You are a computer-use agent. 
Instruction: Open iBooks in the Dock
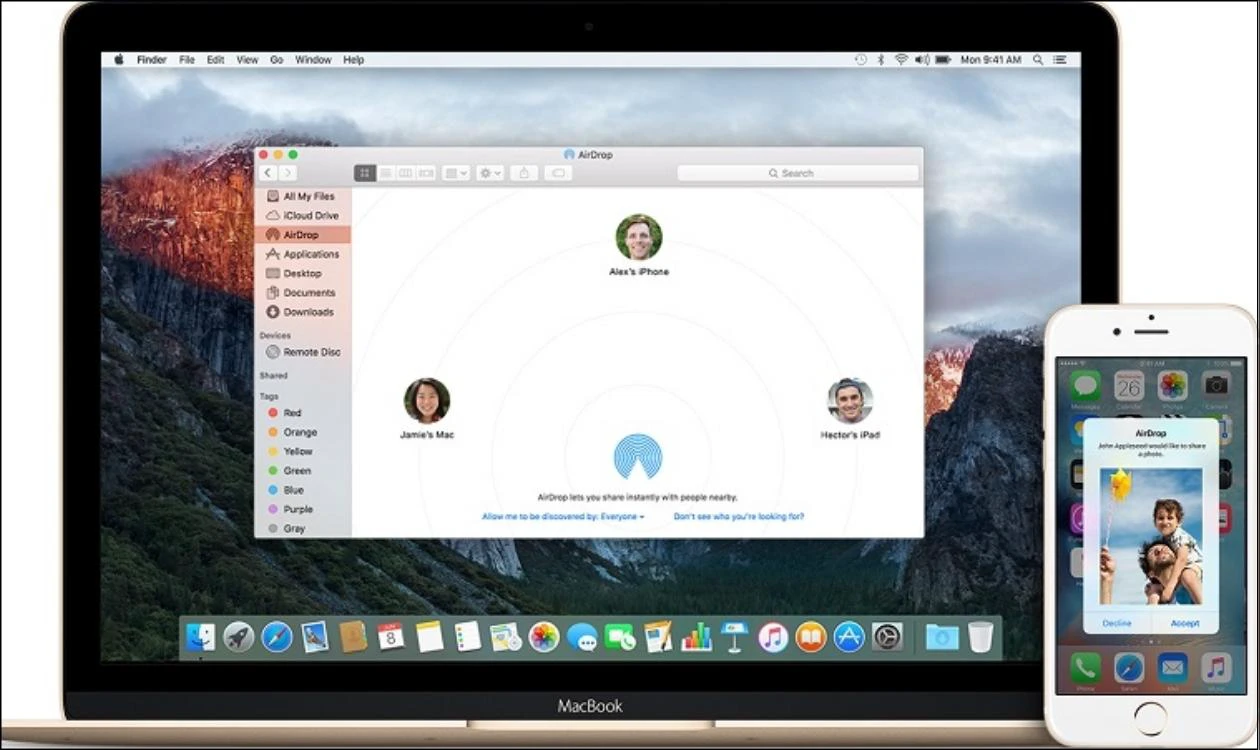click(810, 636)
